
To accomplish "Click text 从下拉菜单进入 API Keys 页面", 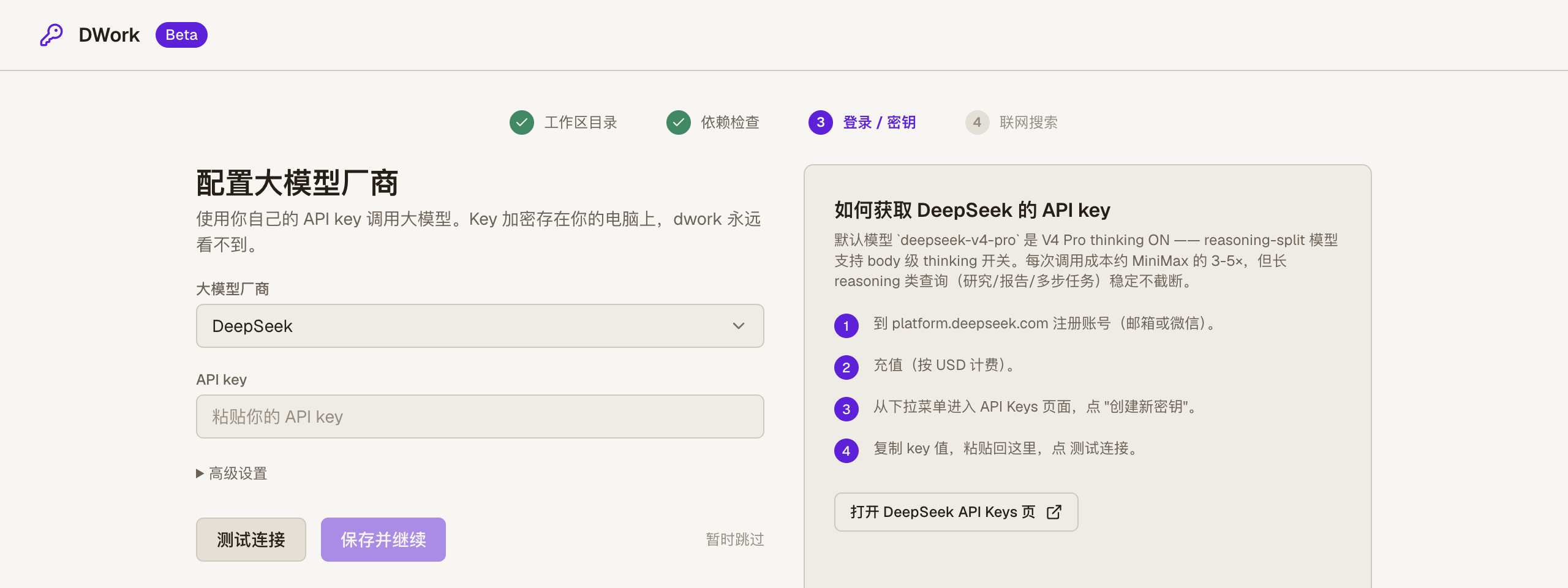I will tap(973, 407).
